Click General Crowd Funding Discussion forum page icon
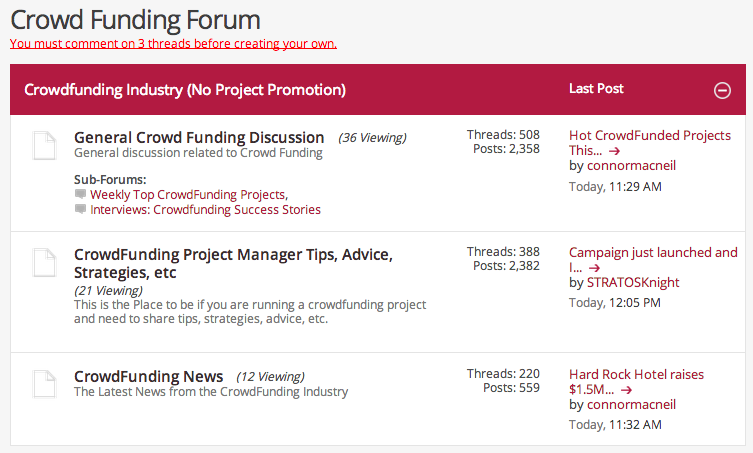Image resolution: width=753 pixels, height=453 pixels. click(x=44, y=146)
